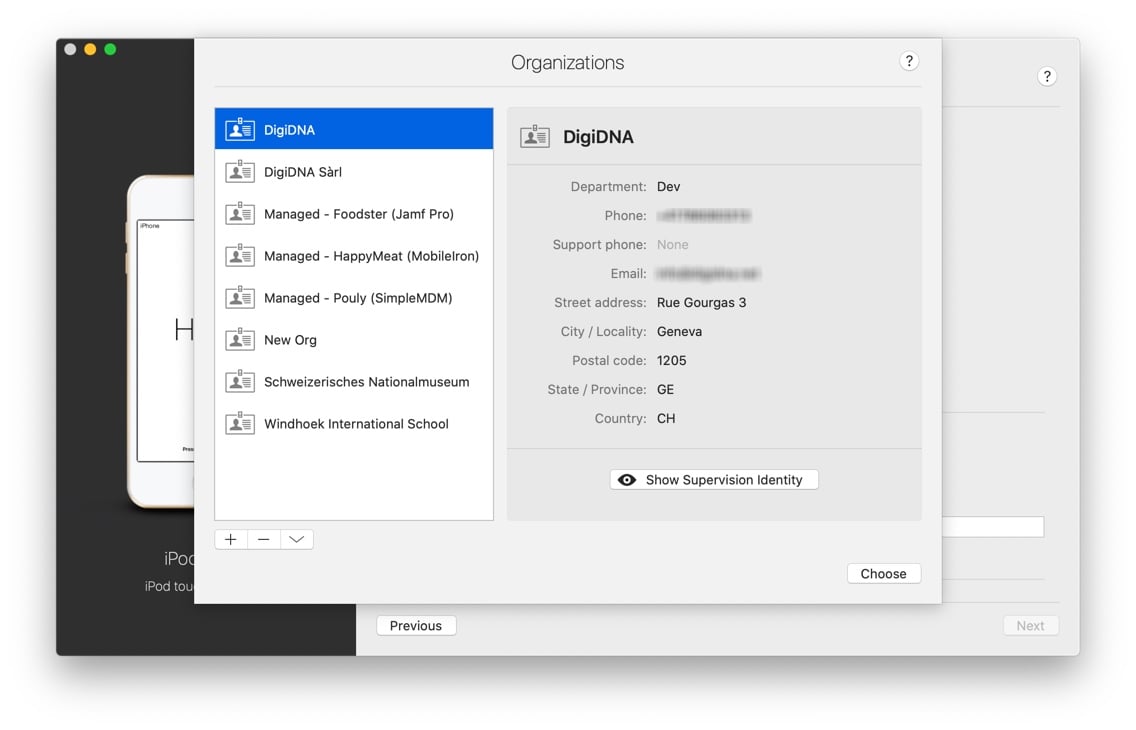Click the New Org organization icon
Screen dimensions: 1136x730
[240, 340]
